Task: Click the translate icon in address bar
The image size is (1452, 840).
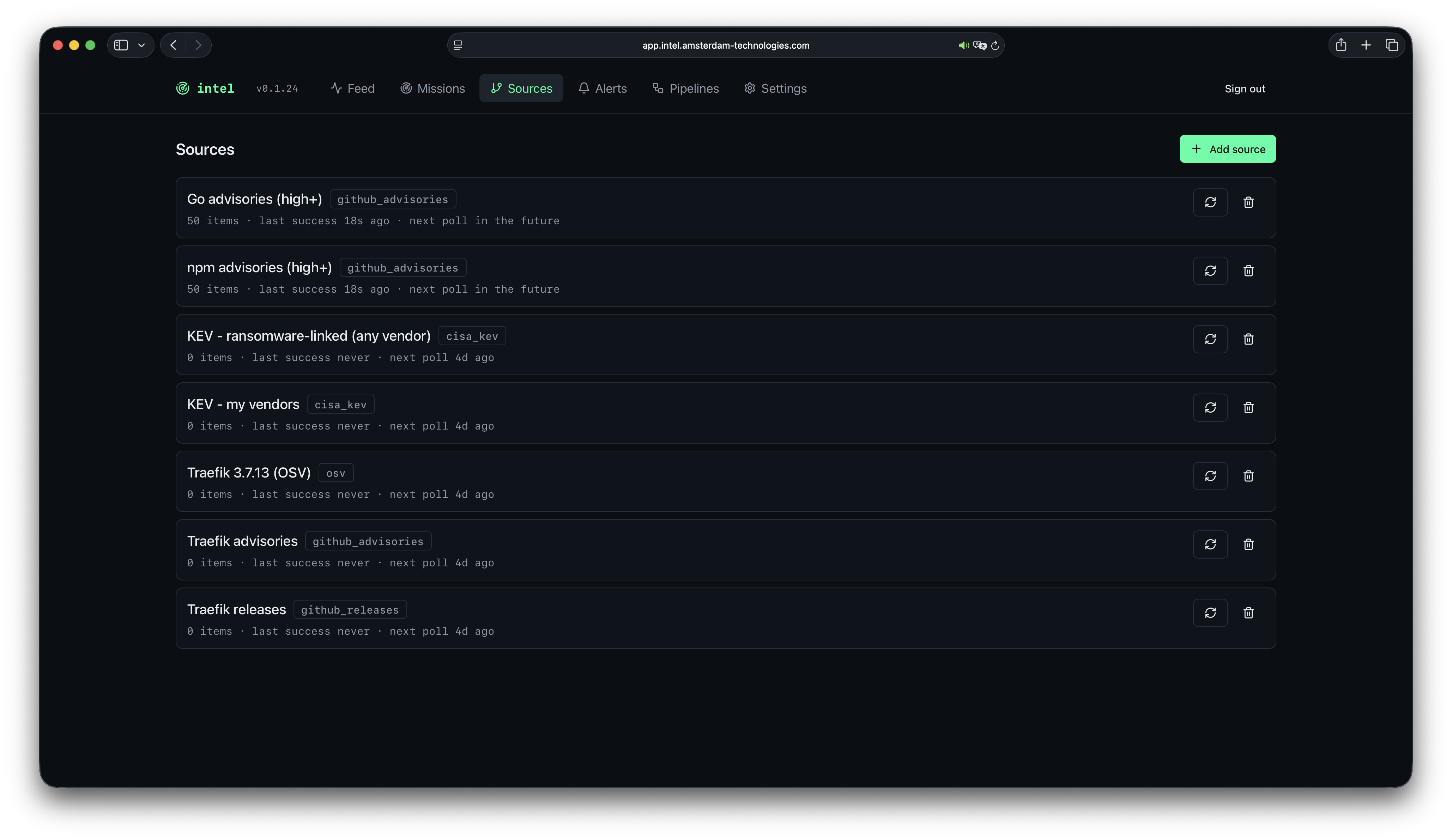Action: click(980, 45)
